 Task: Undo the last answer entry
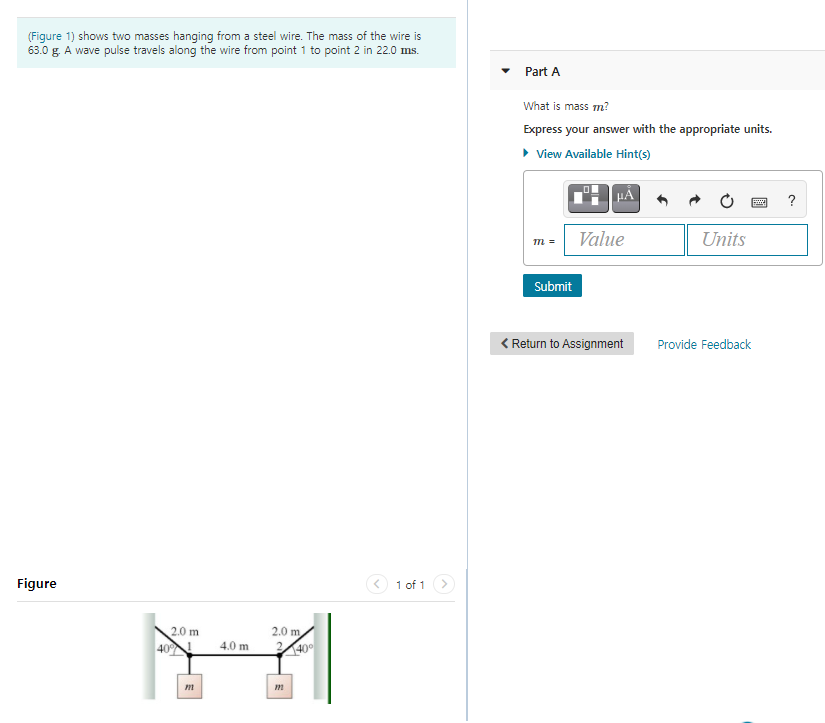[661, 200]
